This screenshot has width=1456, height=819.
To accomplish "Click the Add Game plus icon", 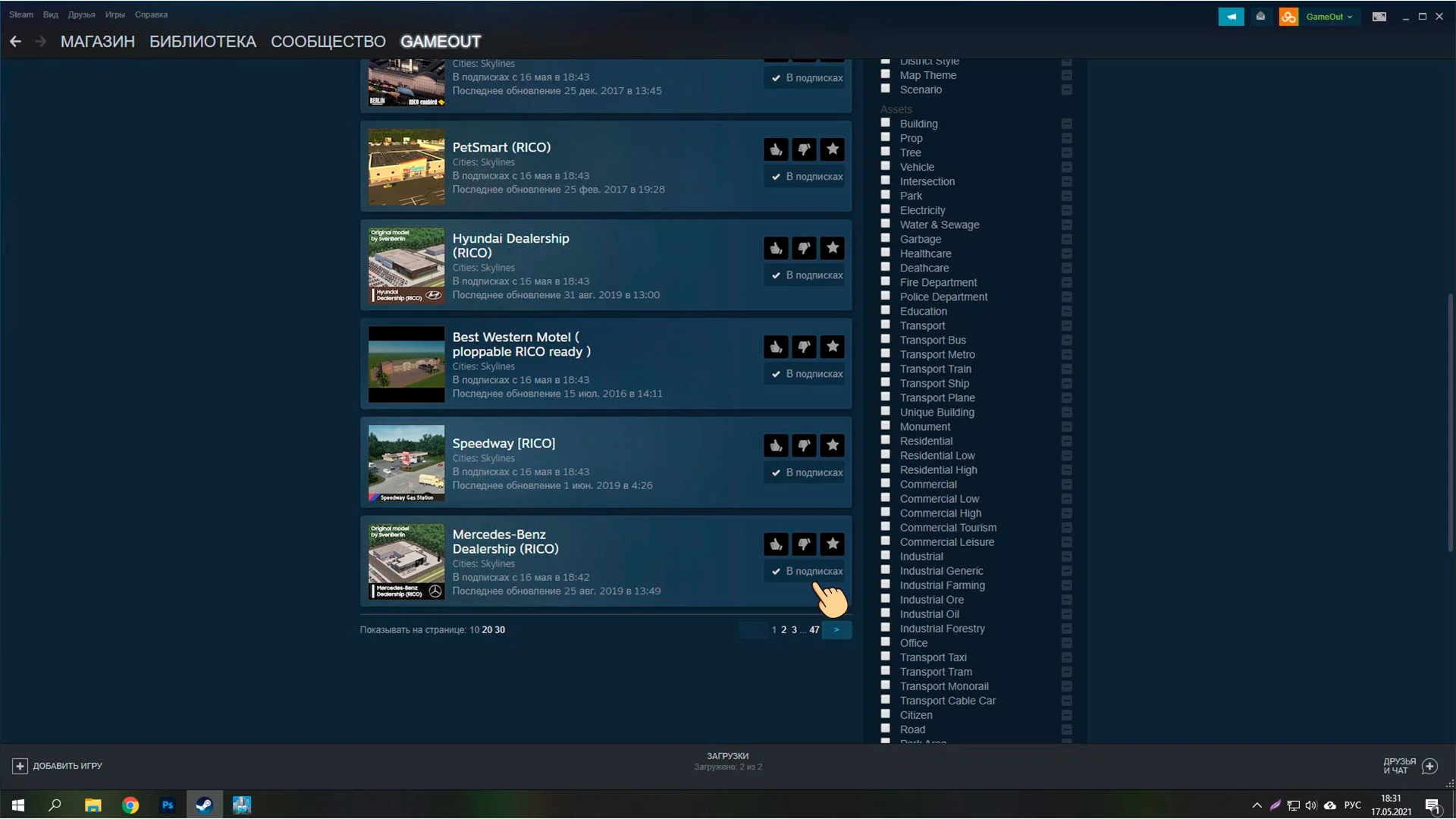I will (x=20, y=766).
